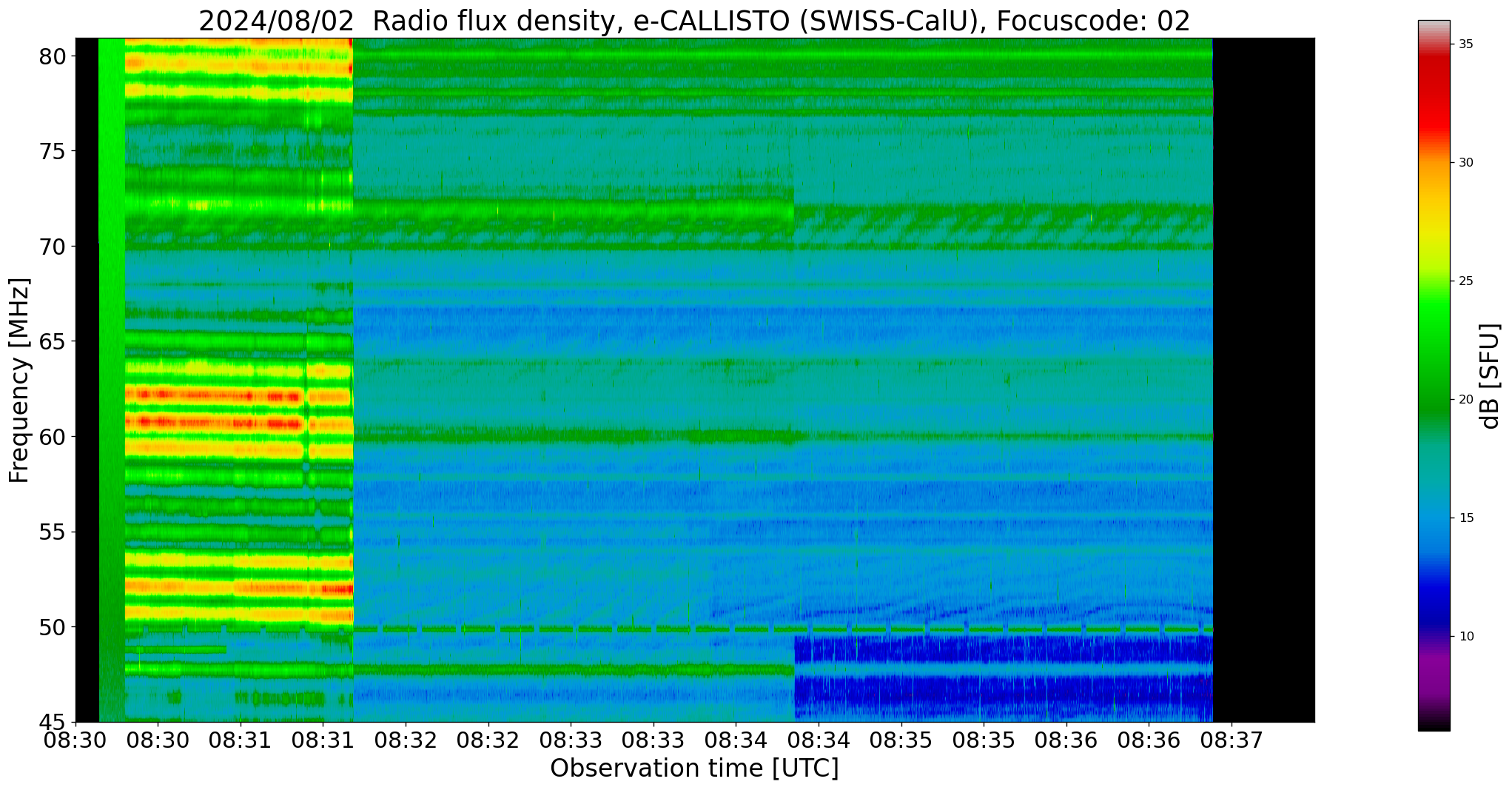This screenshot has height=790, width=1512.
Task: Click the 'Observation time [UTC]' x-axis label
Action: tap(694, 769)
